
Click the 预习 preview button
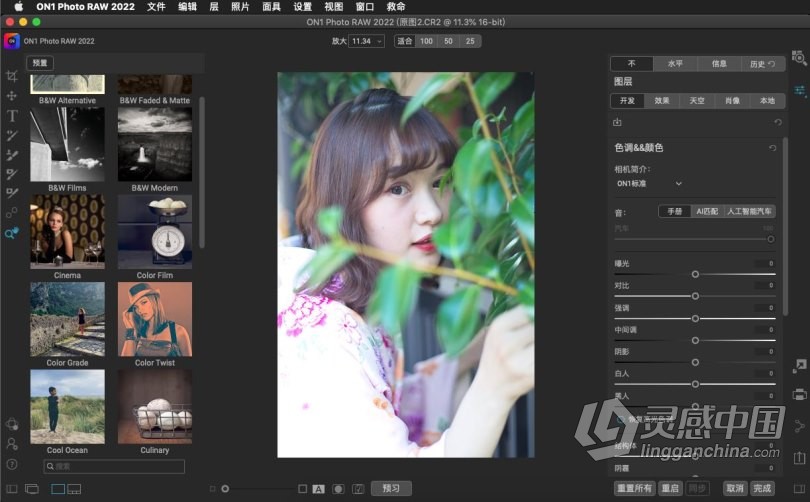click(391, 489)
